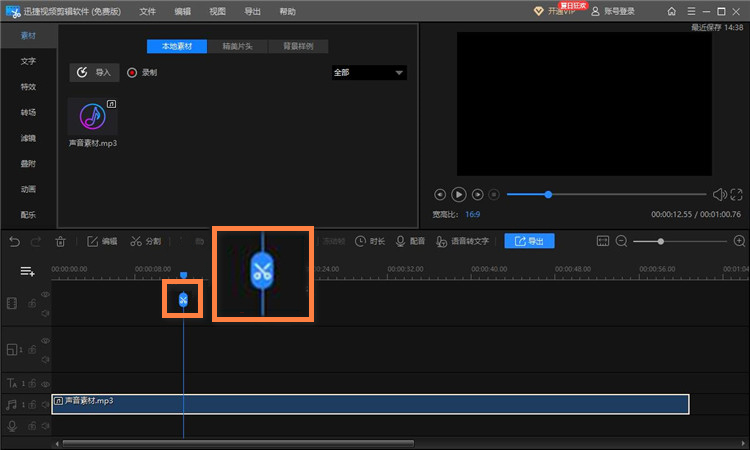Toggle lock on the picture-in-picture track
Screen dimensions: 750x450
click(32, 350)
